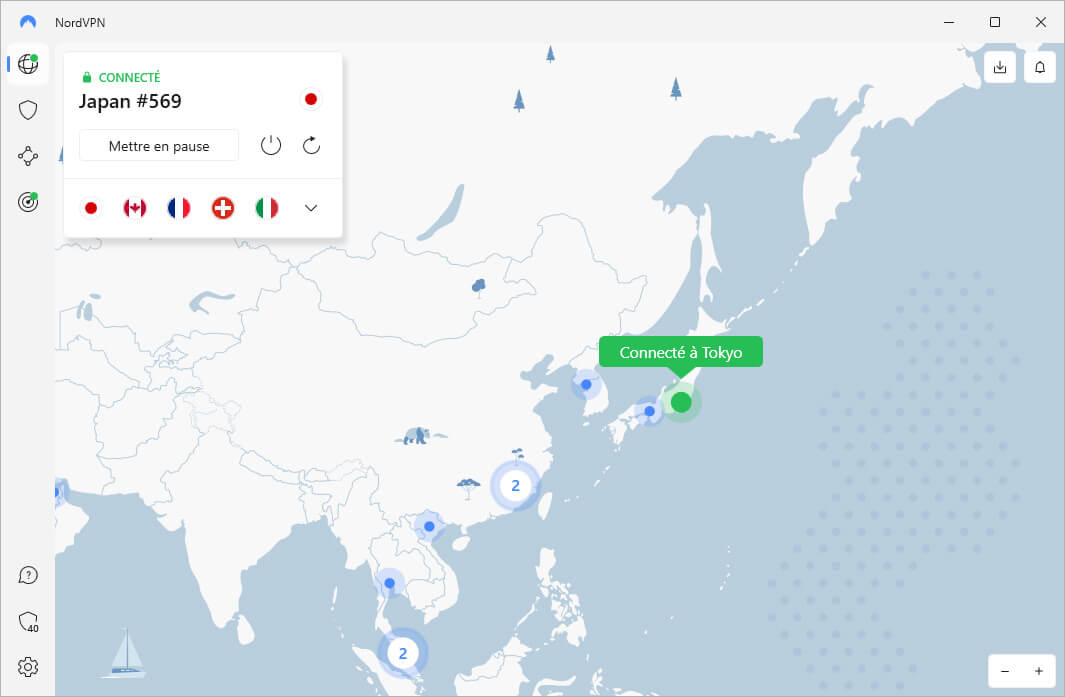Open the referral shield showing 40

click(x=27, y=620)
